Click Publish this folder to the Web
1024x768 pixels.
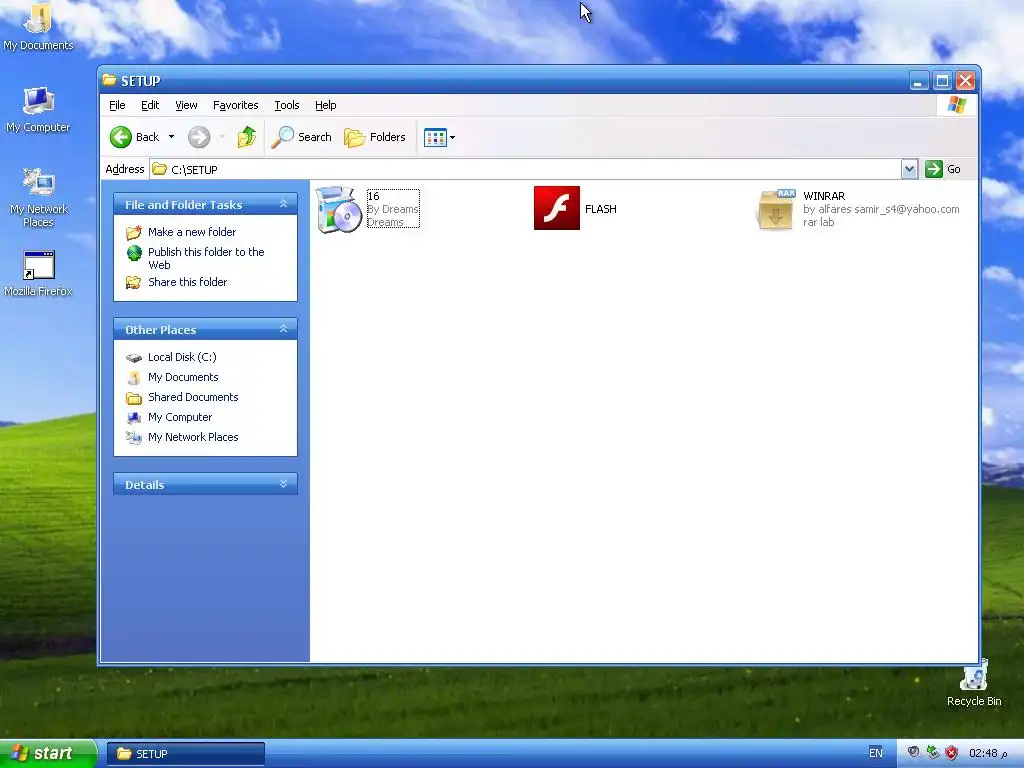click(x=206, y=258)
